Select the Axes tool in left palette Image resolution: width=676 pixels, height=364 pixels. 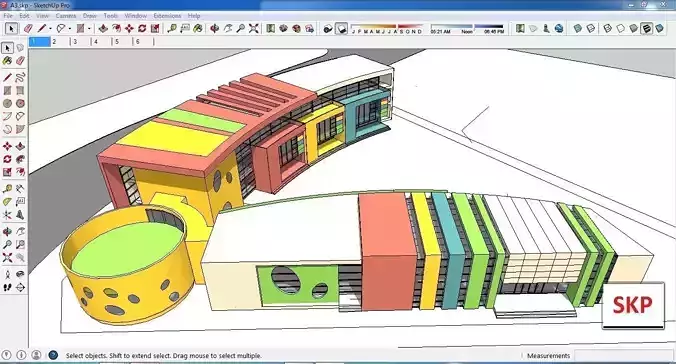tap(7, 215)
